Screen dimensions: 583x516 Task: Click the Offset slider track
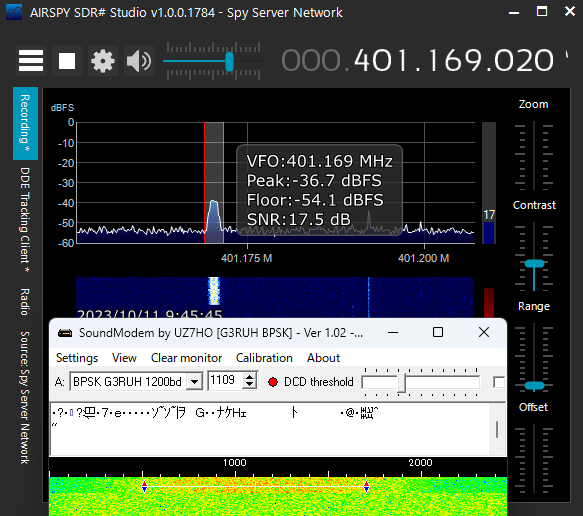click(534, 458)
